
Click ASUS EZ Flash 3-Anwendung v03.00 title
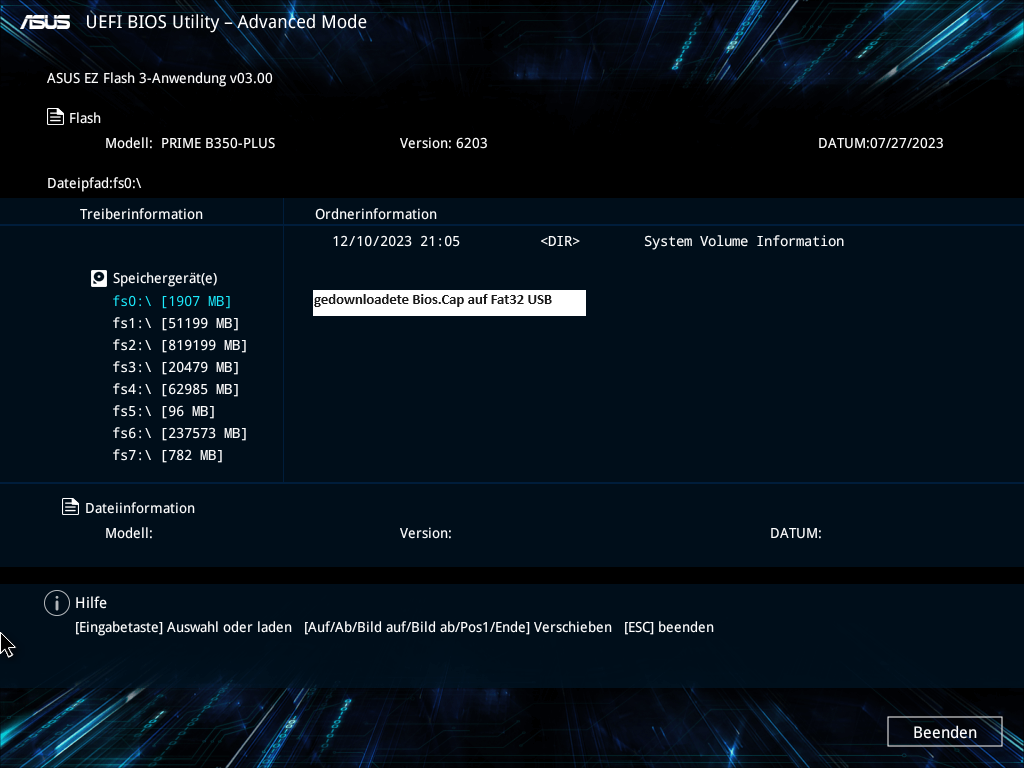coord(159,78)
